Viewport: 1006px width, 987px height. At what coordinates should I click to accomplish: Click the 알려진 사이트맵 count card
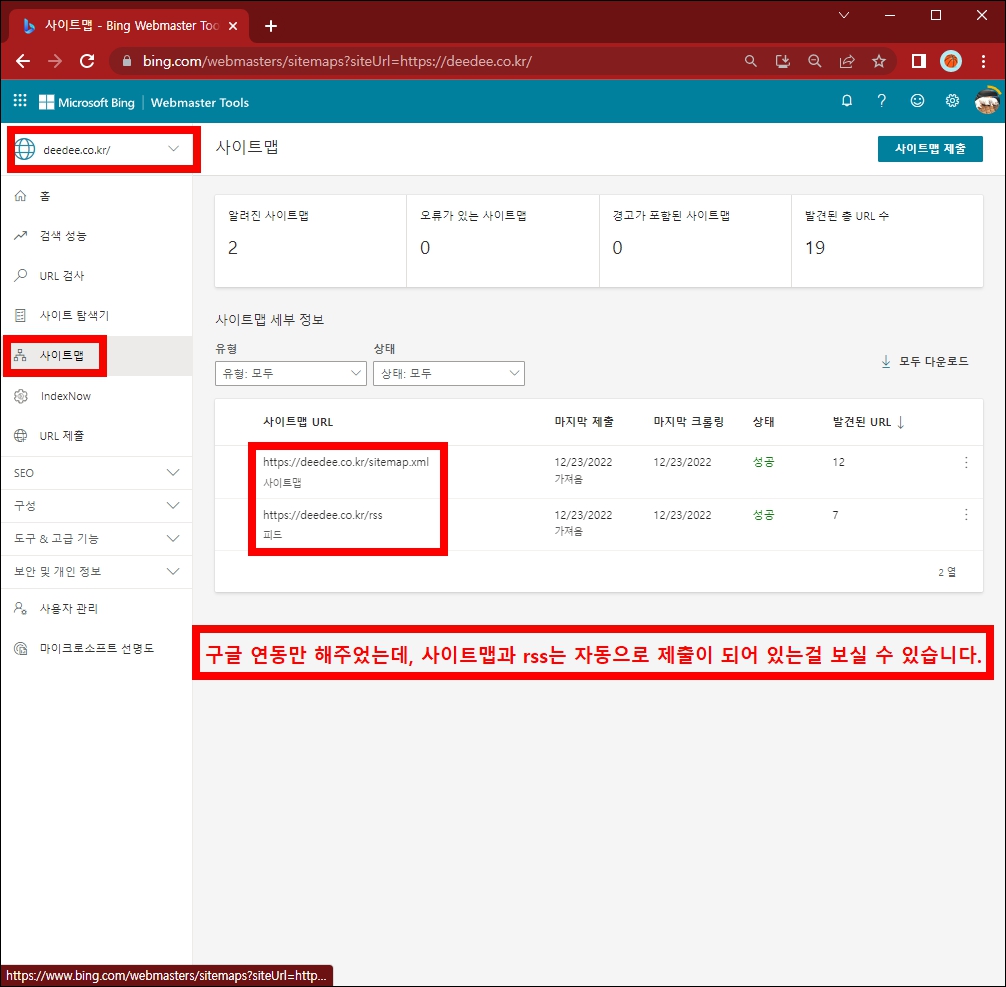pos(311,241)
